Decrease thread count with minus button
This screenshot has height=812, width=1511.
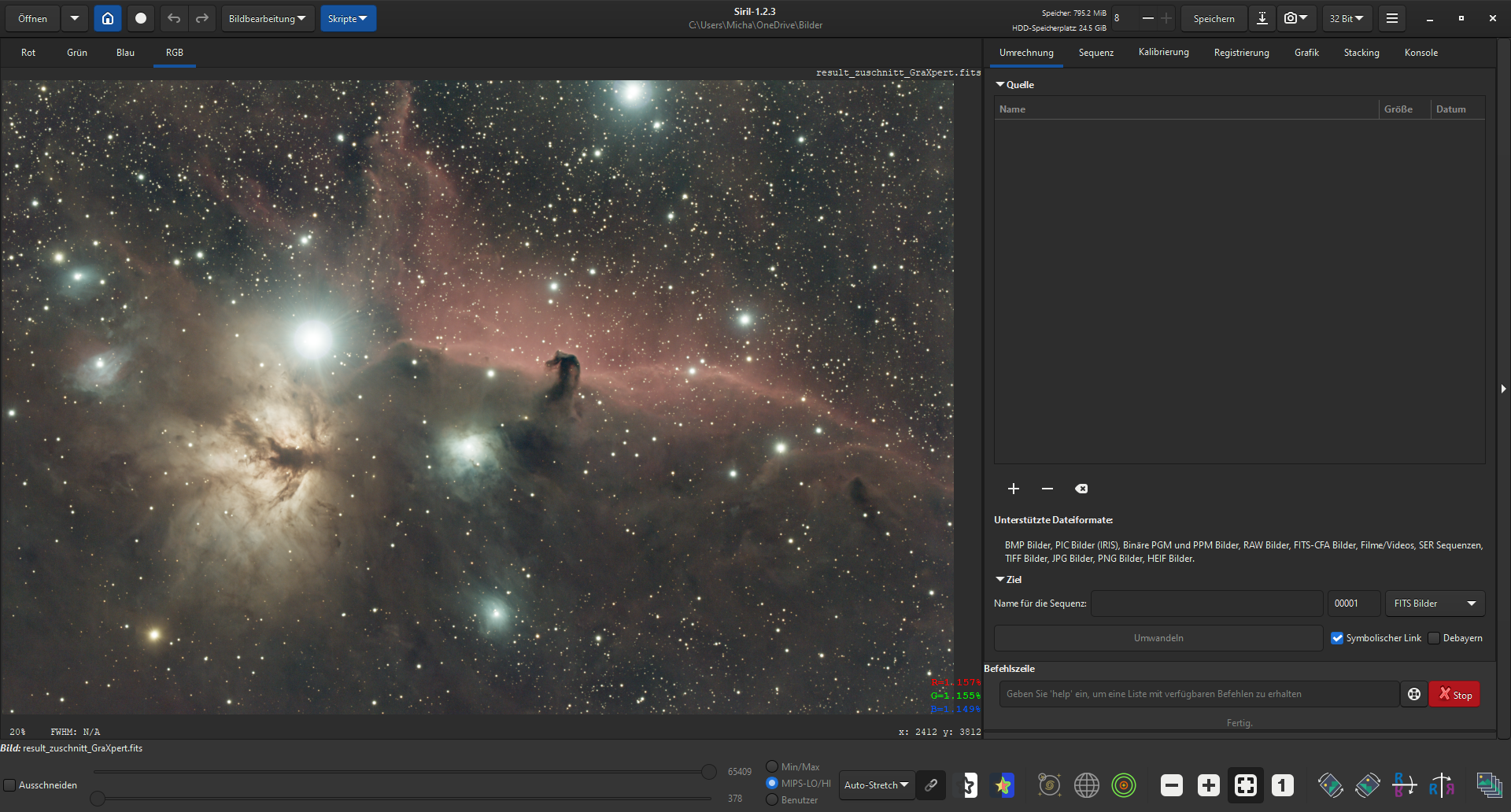coord(1148,18)
